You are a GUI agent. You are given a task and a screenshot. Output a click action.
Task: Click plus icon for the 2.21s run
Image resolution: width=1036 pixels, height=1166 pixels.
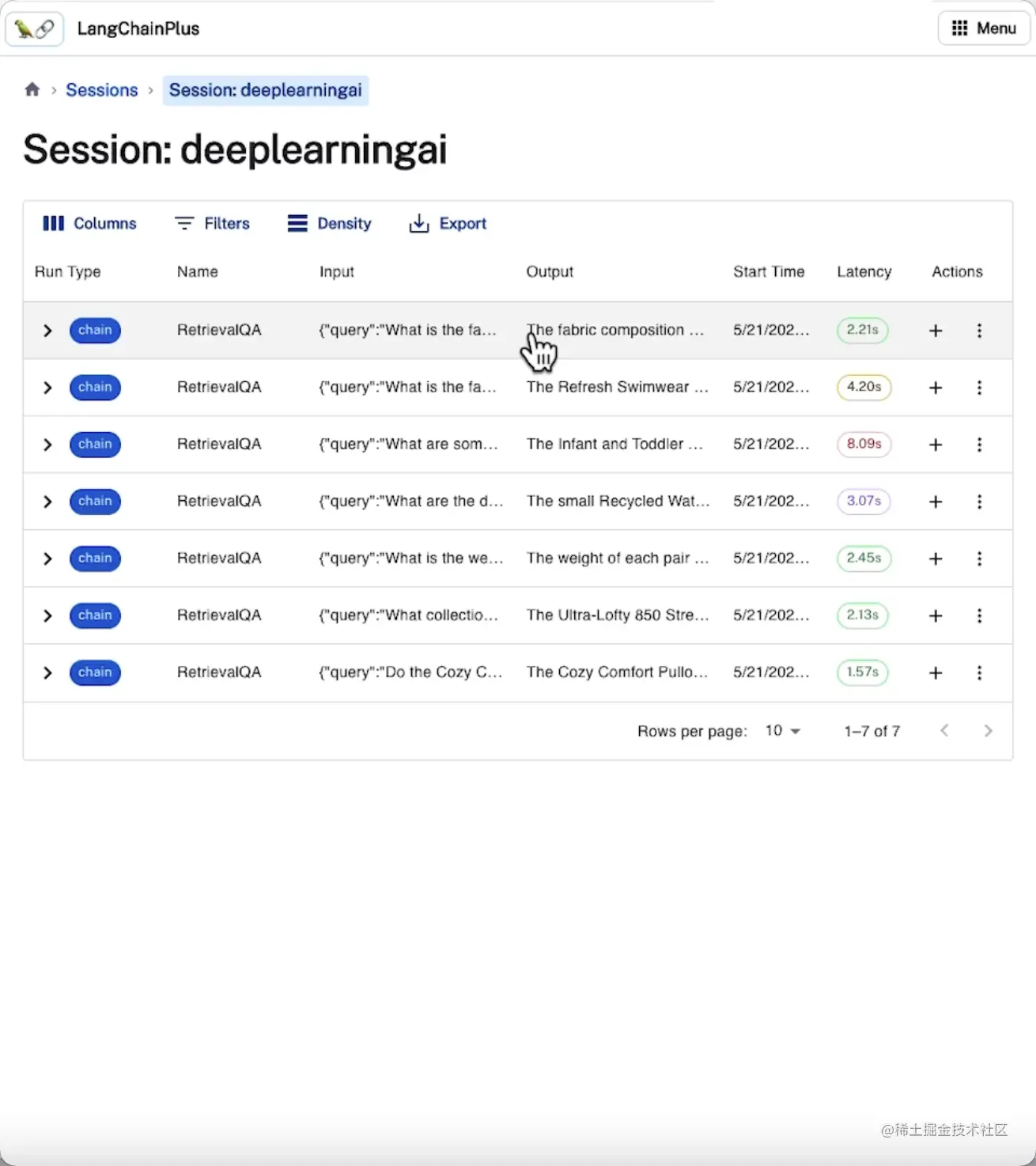pos(936,331)
